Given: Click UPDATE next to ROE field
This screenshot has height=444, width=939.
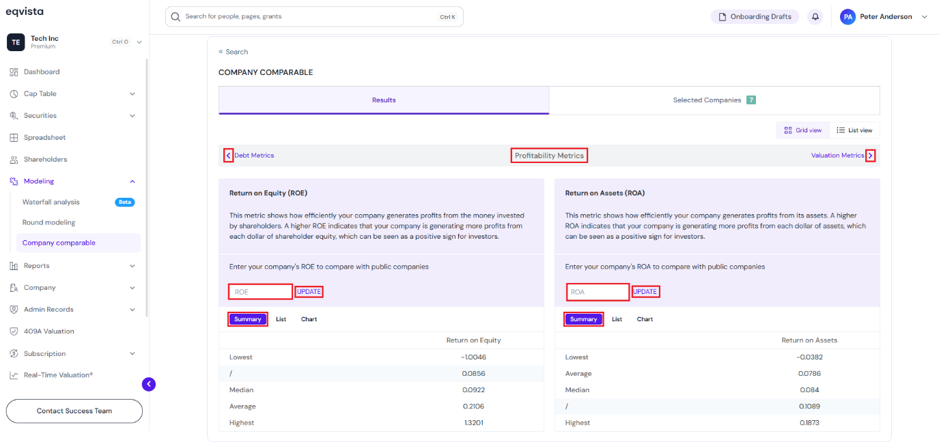Looking at the screenshot, I should pos(309,292).
